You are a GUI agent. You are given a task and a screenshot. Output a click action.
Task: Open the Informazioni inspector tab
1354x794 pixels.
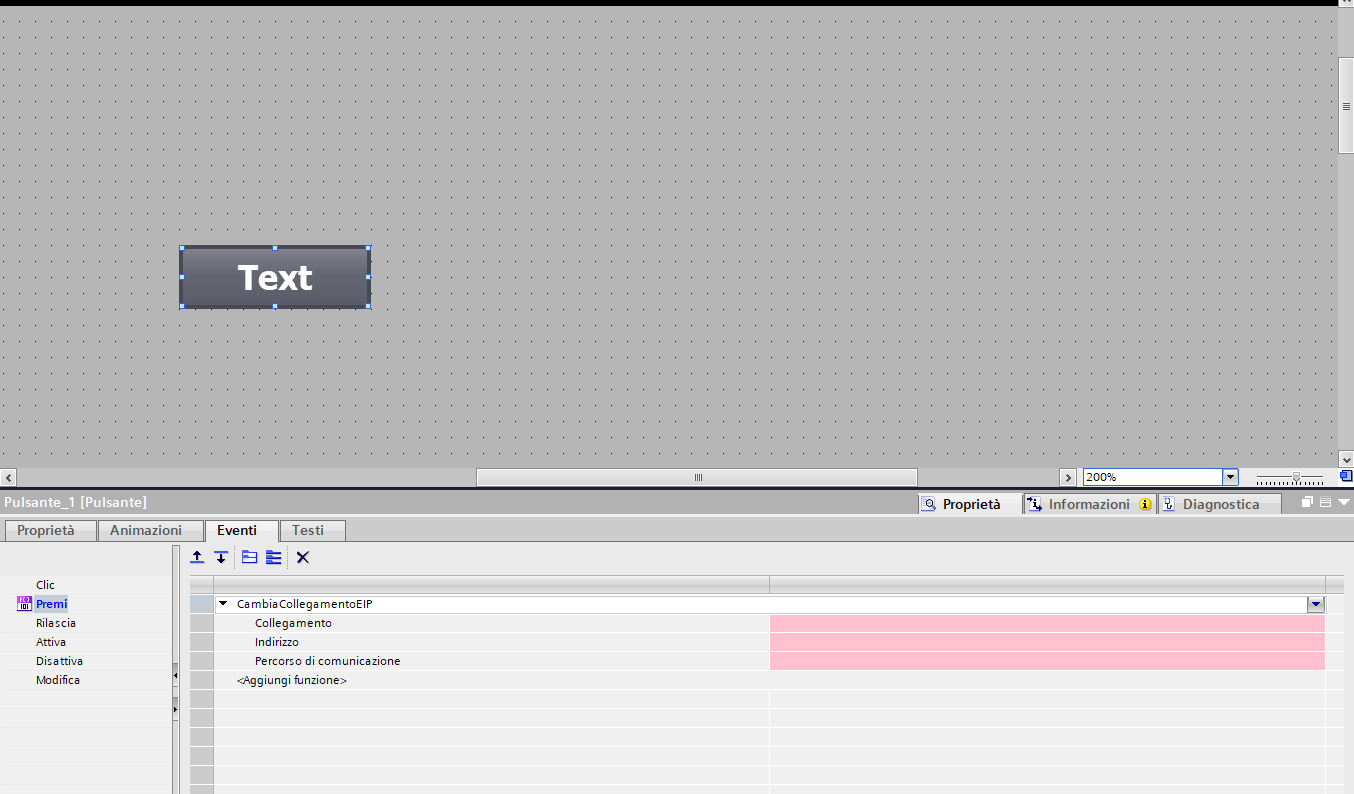click(1089, 504)
